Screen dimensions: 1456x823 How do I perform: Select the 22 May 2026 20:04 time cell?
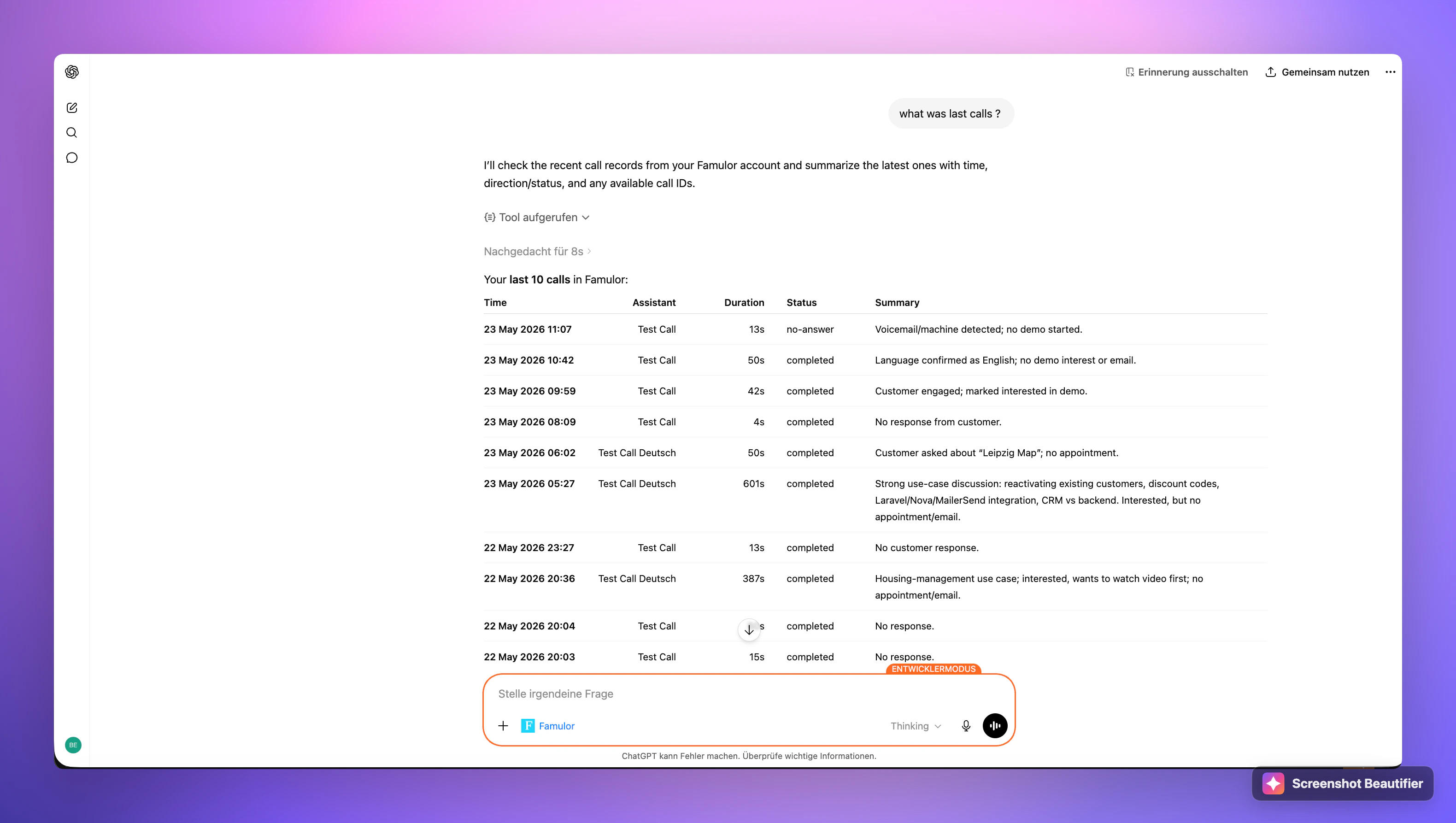click(529, 626)
